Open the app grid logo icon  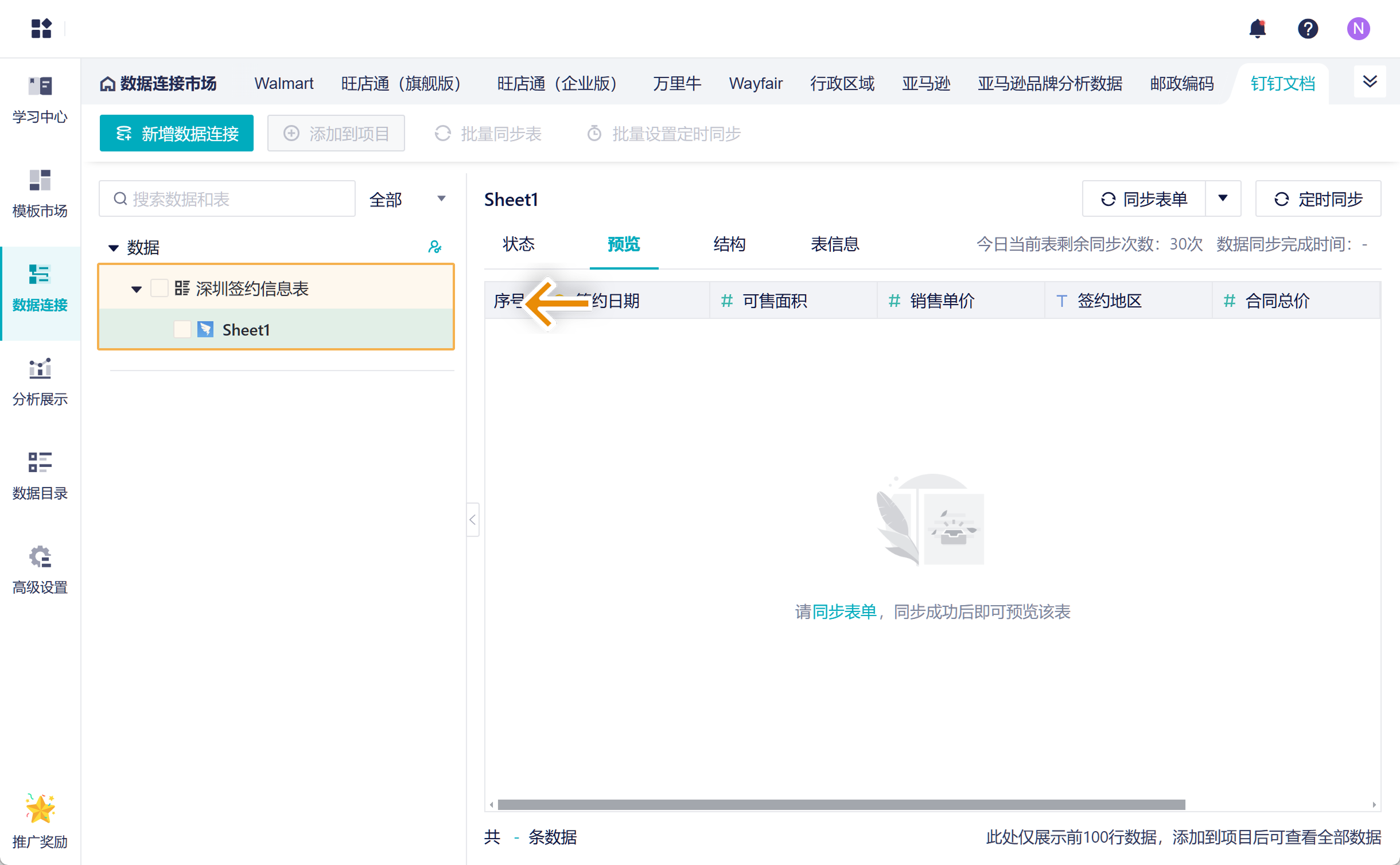(41, 28)
